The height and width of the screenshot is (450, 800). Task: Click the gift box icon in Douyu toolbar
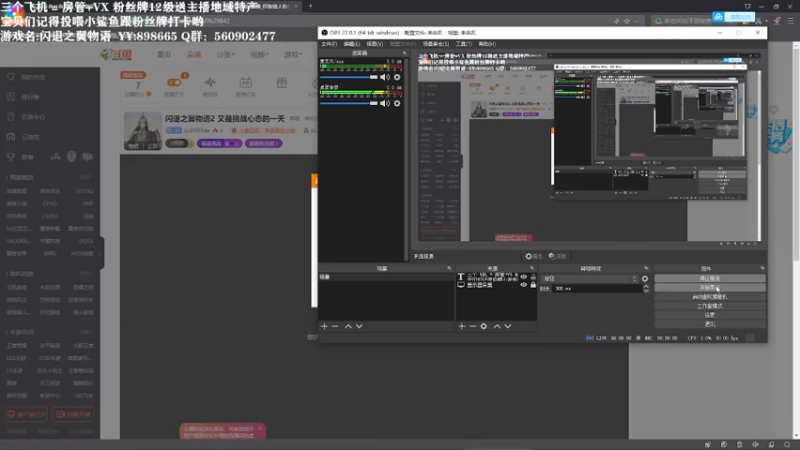282,82
